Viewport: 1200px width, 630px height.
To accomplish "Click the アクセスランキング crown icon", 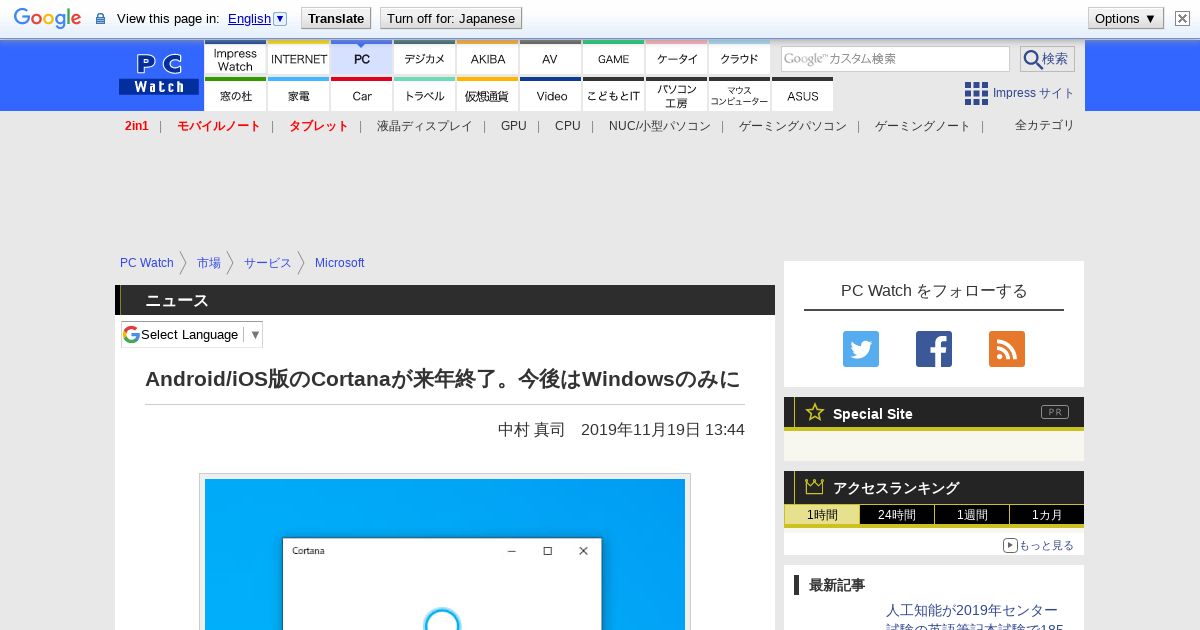I will tap(815, 486).
